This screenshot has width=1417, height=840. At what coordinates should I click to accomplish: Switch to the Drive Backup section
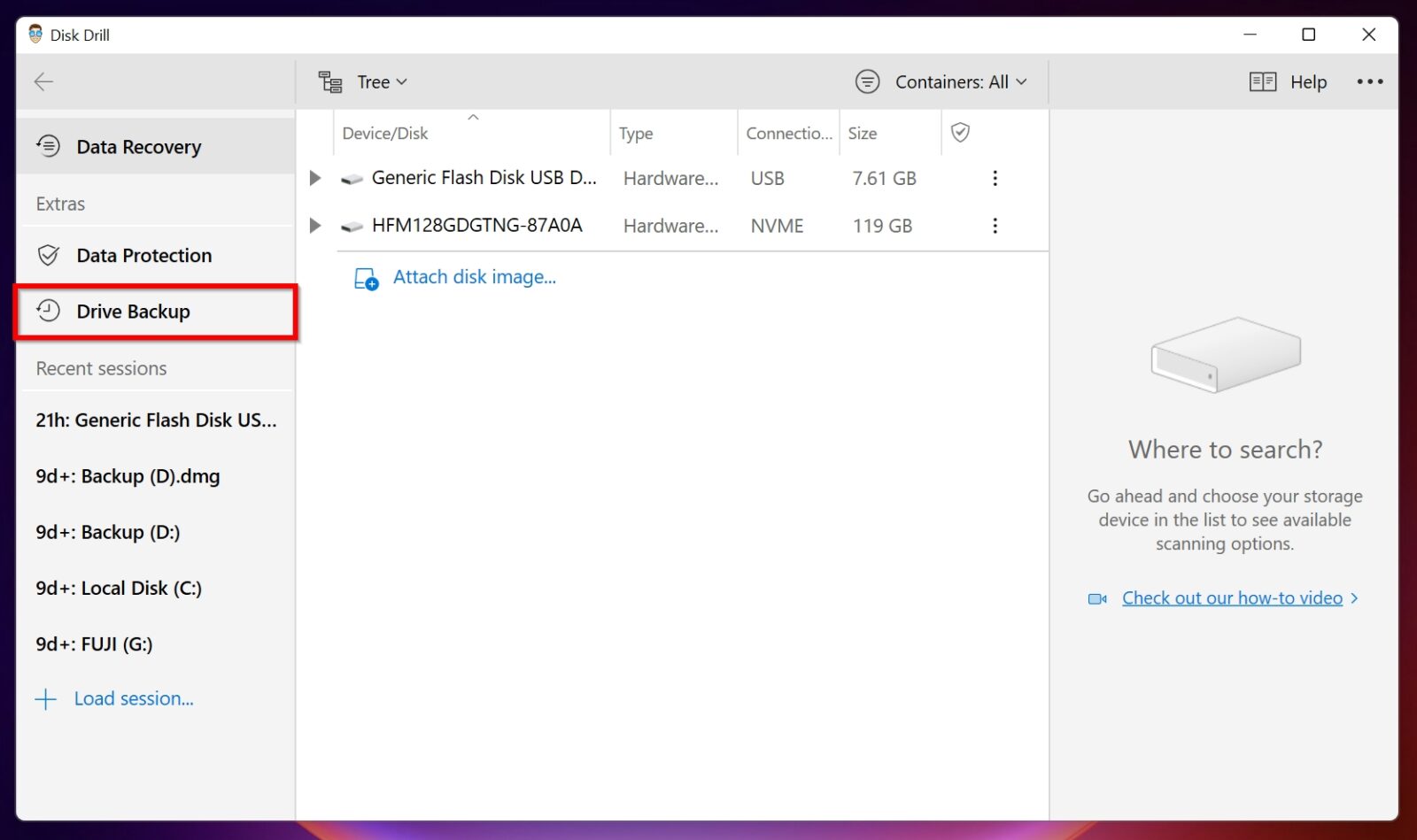click(133, 312)
